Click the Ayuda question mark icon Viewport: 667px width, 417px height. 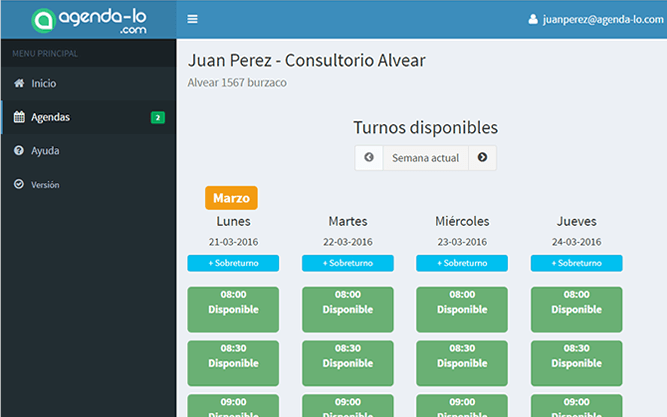tap(19, 150)
